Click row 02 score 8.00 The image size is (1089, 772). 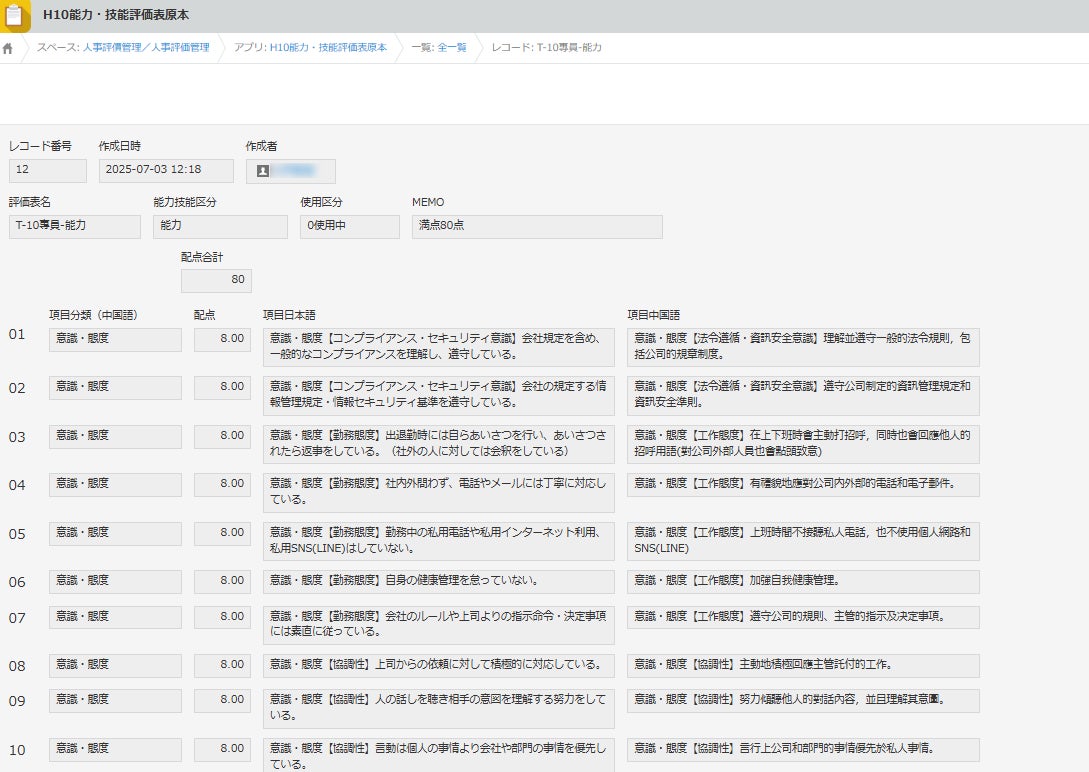click(222, 388)
